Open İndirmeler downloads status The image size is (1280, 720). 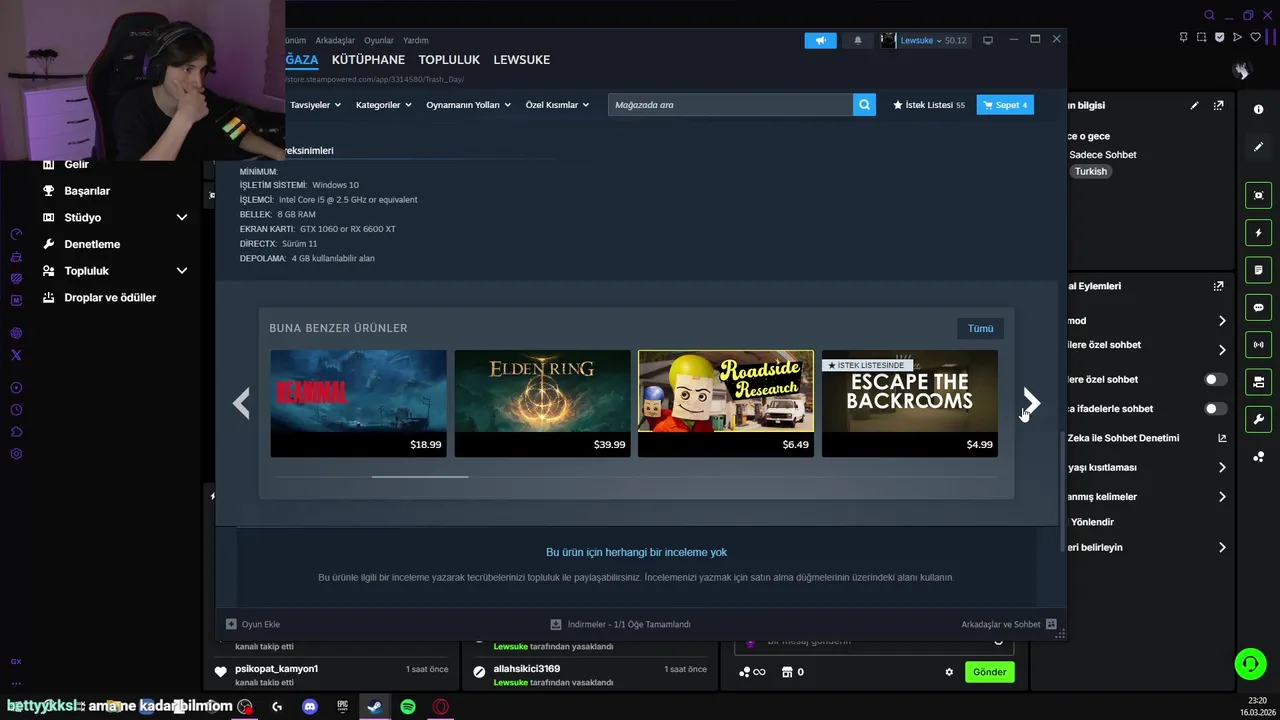click(x=621, y=624)
